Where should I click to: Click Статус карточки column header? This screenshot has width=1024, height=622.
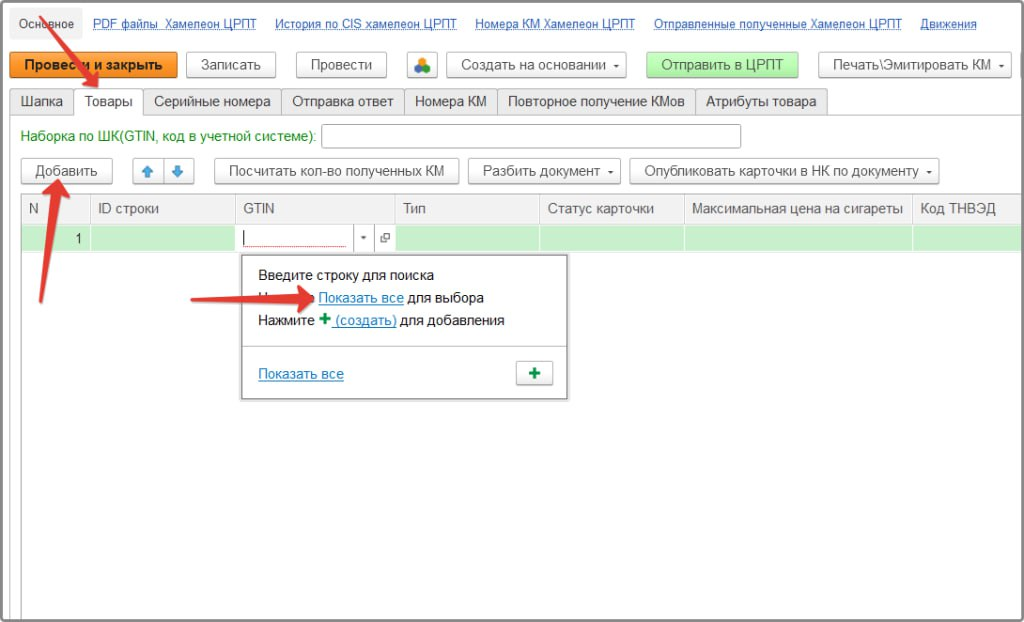coord(612,209)
